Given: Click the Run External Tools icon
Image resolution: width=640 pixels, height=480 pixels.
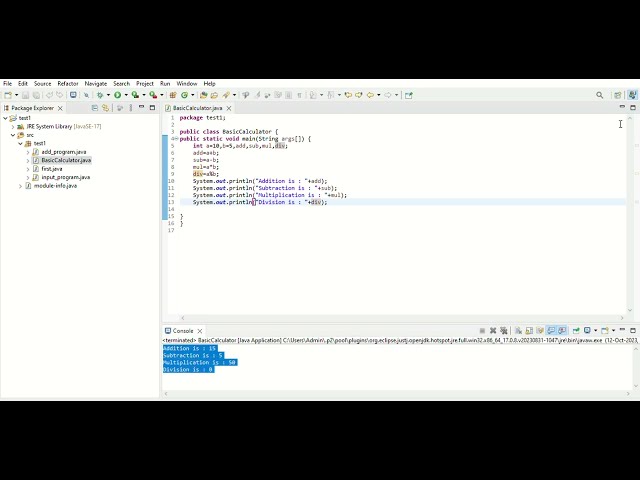Looking at the screenshot, I should (153, 95).
